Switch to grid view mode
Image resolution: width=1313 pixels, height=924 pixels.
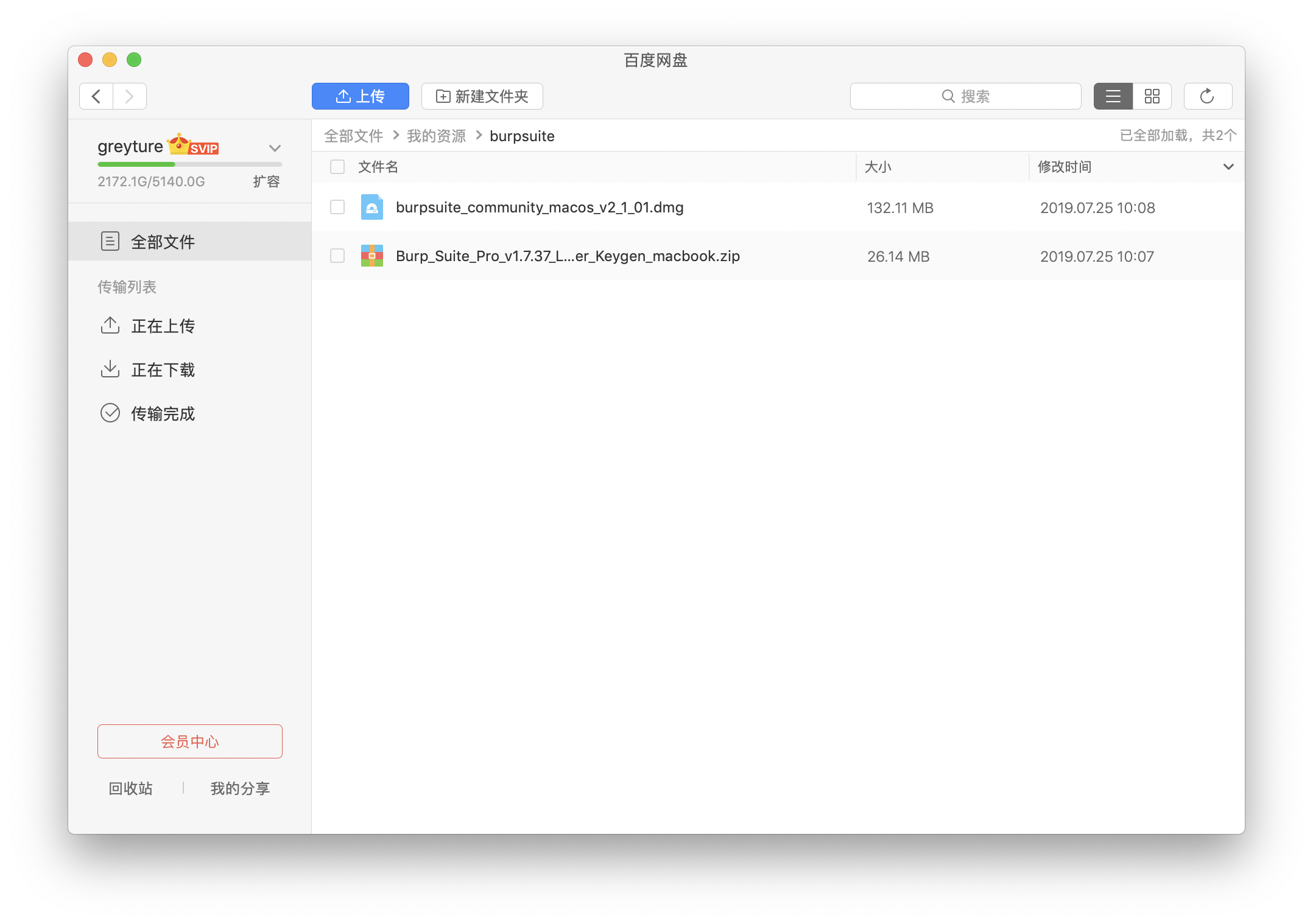pos(1152,96)
